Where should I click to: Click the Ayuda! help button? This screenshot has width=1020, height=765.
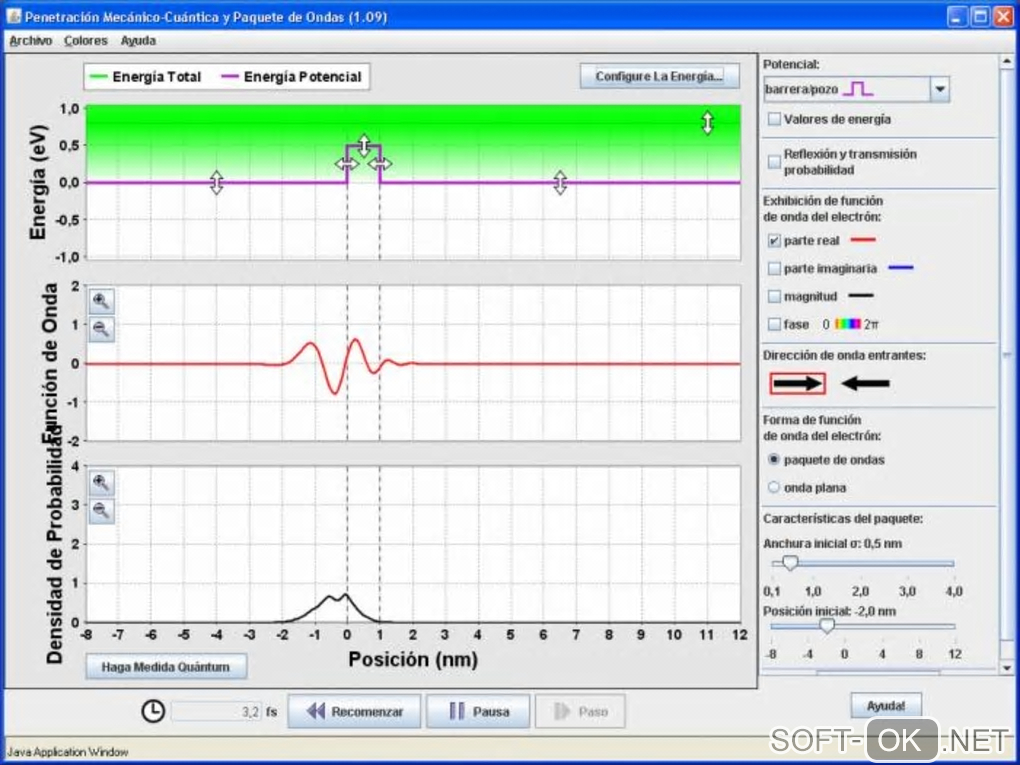tap(886, 706)
